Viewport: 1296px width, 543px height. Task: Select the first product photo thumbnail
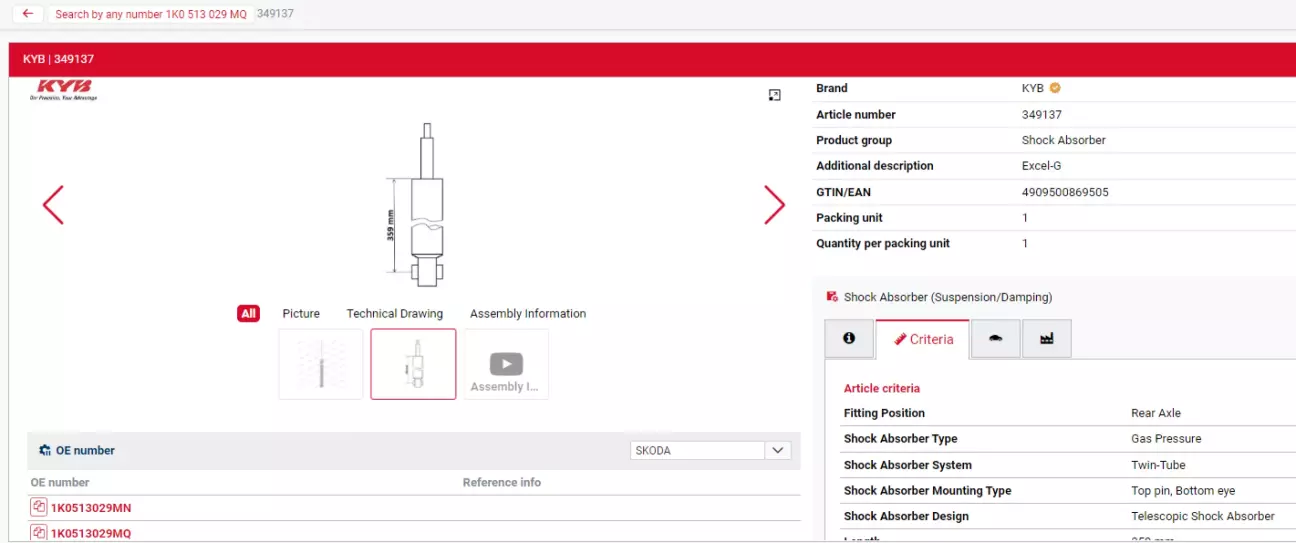click(x=320, y=364)
